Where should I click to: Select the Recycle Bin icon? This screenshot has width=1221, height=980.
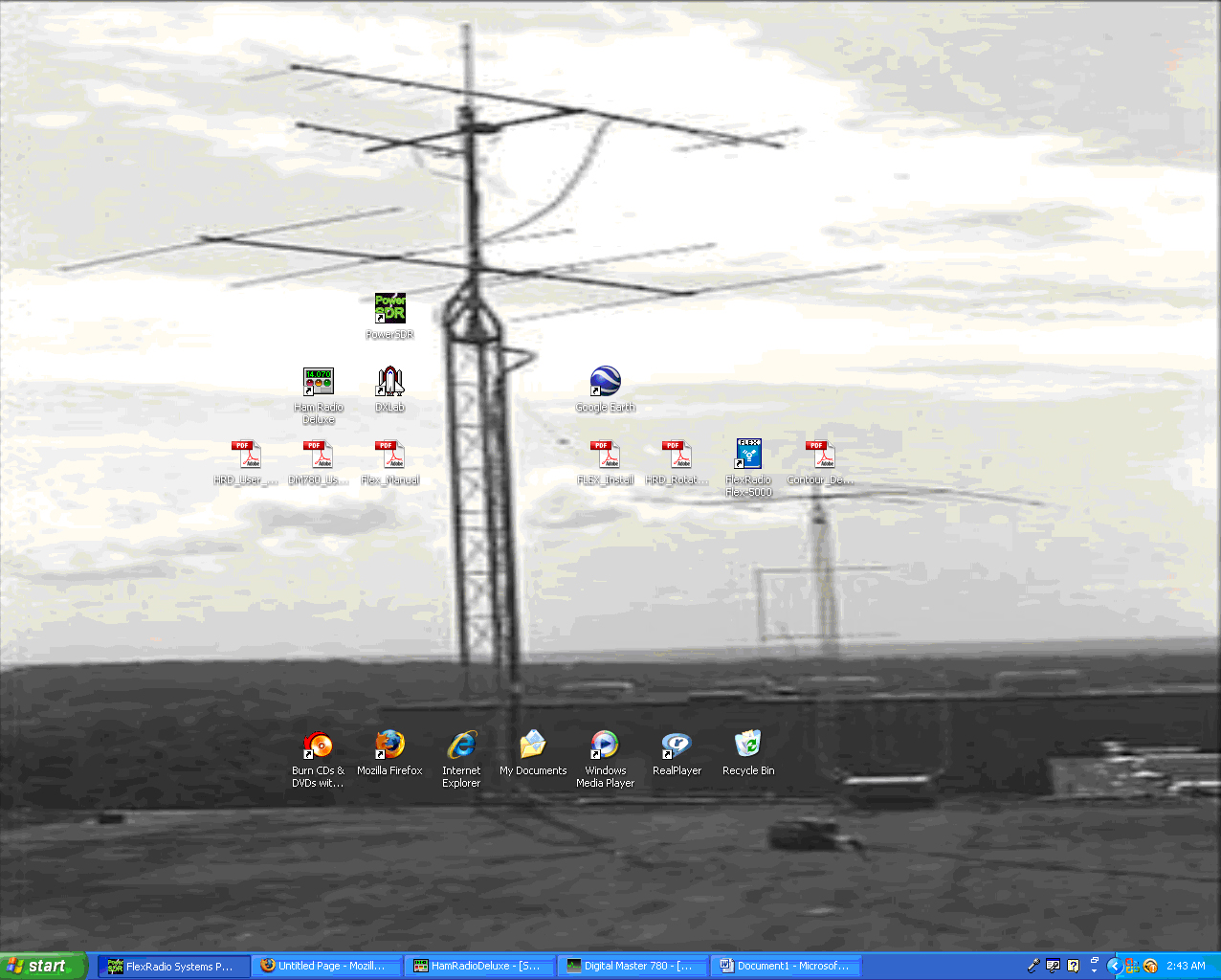[748, 746]
